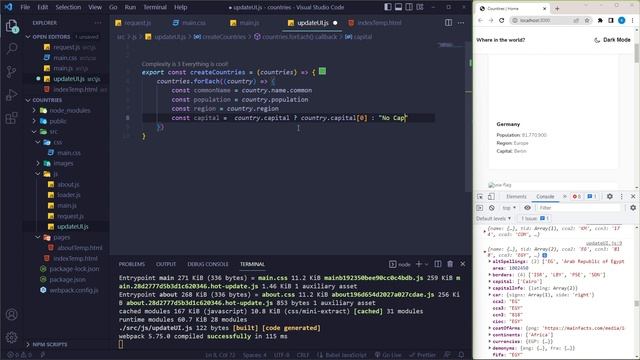
Task: Open the updateUI.js source link in console
Action: [604, 243]
